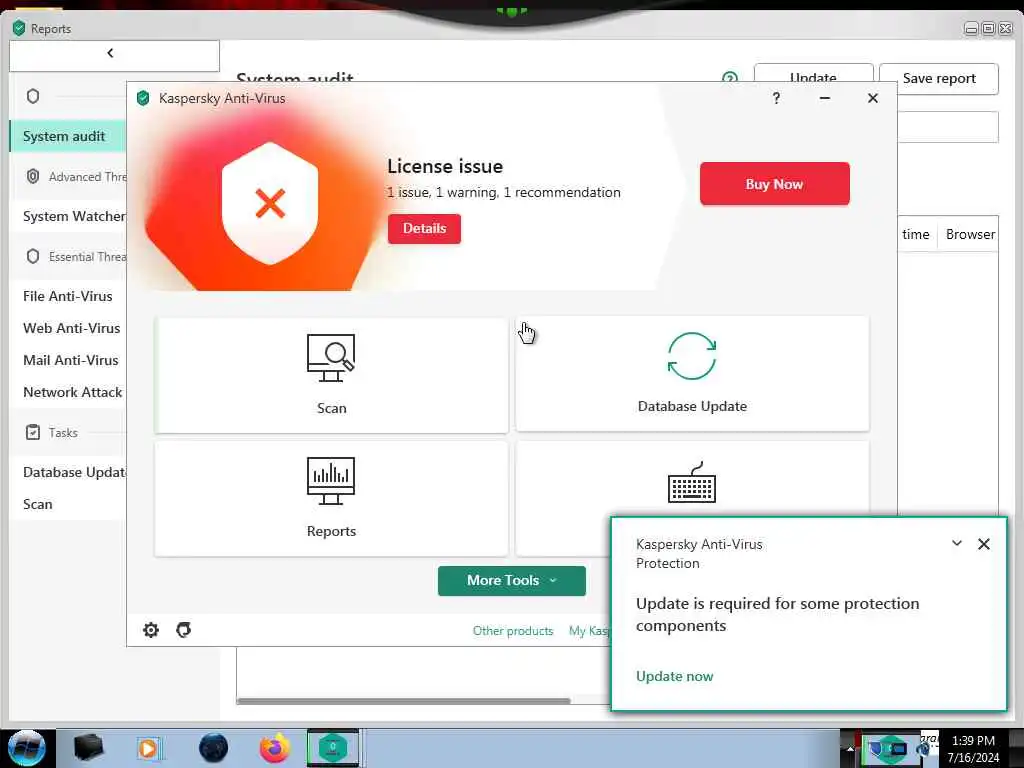This screenshot has height=768, width=1024.
Task: Open Firefox from the taskbar
Action: (275, 748)
